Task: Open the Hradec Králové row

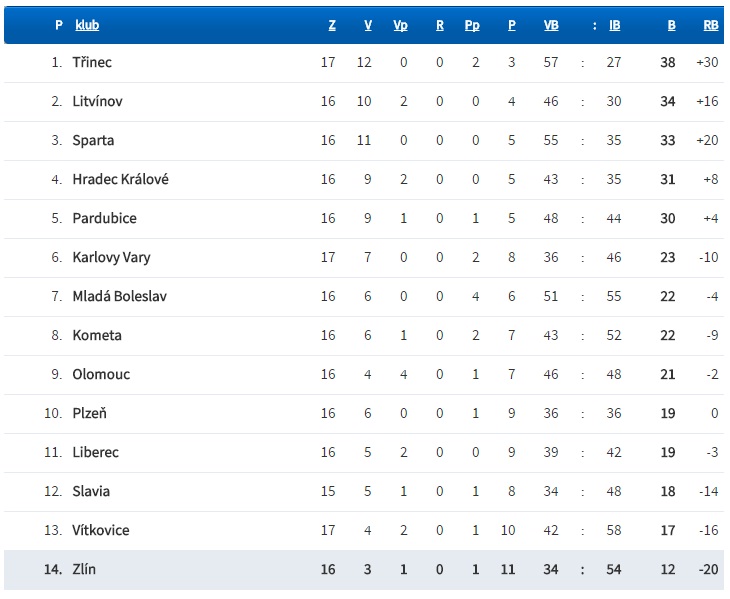Action: pos(364,180)
